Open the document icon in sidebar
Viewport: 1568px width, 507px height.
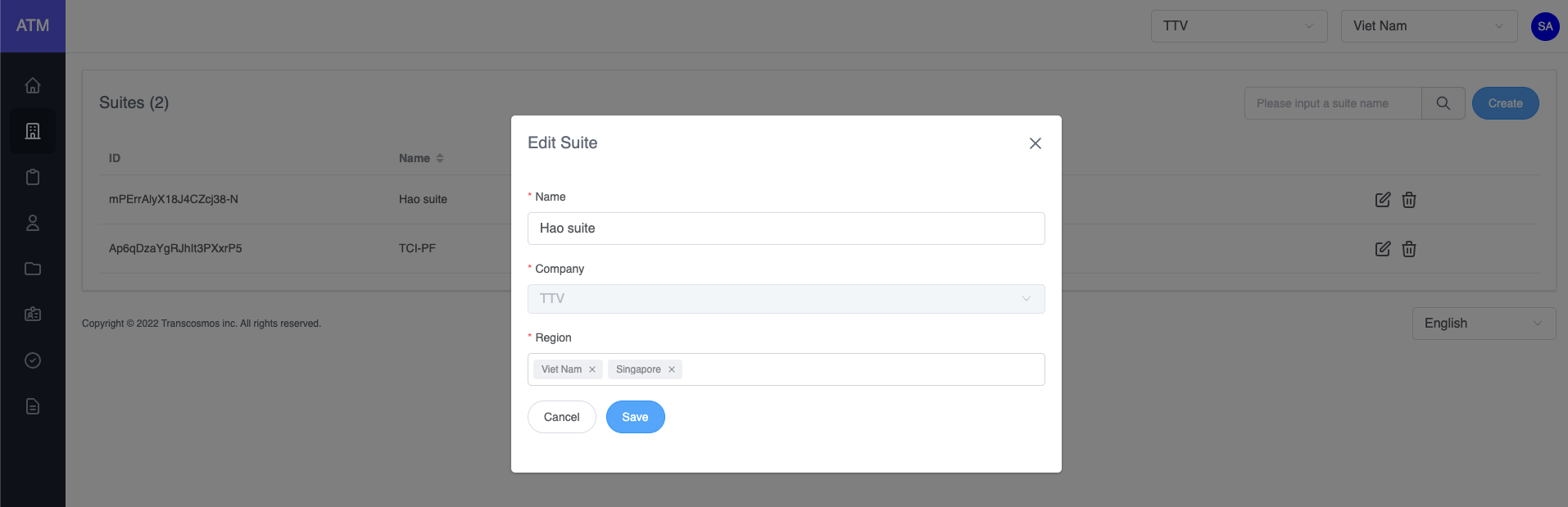point(33,406)
